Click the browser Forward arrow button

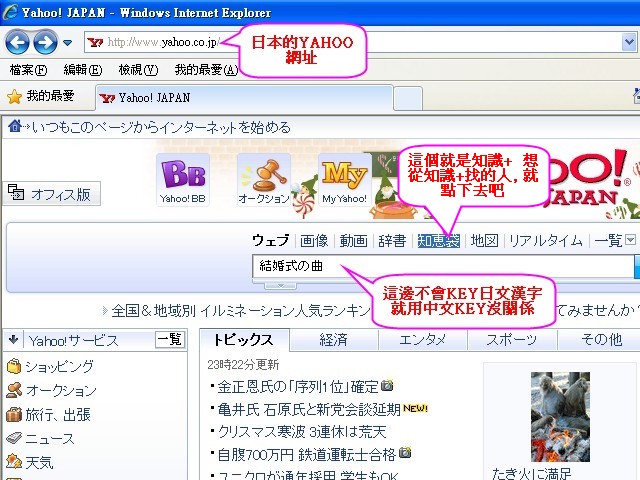pyautogui.click(x=45, y=42)
